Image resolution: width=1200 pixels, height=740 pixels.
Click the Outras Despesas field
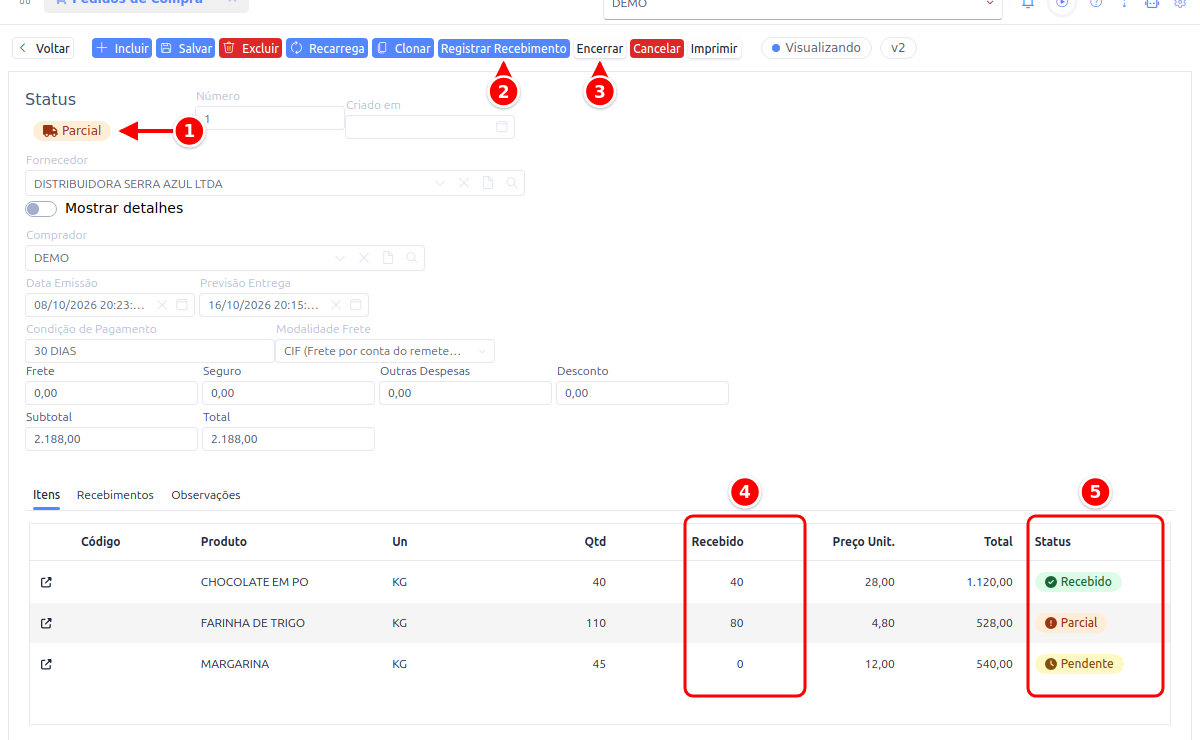click(x=466, y=393)
